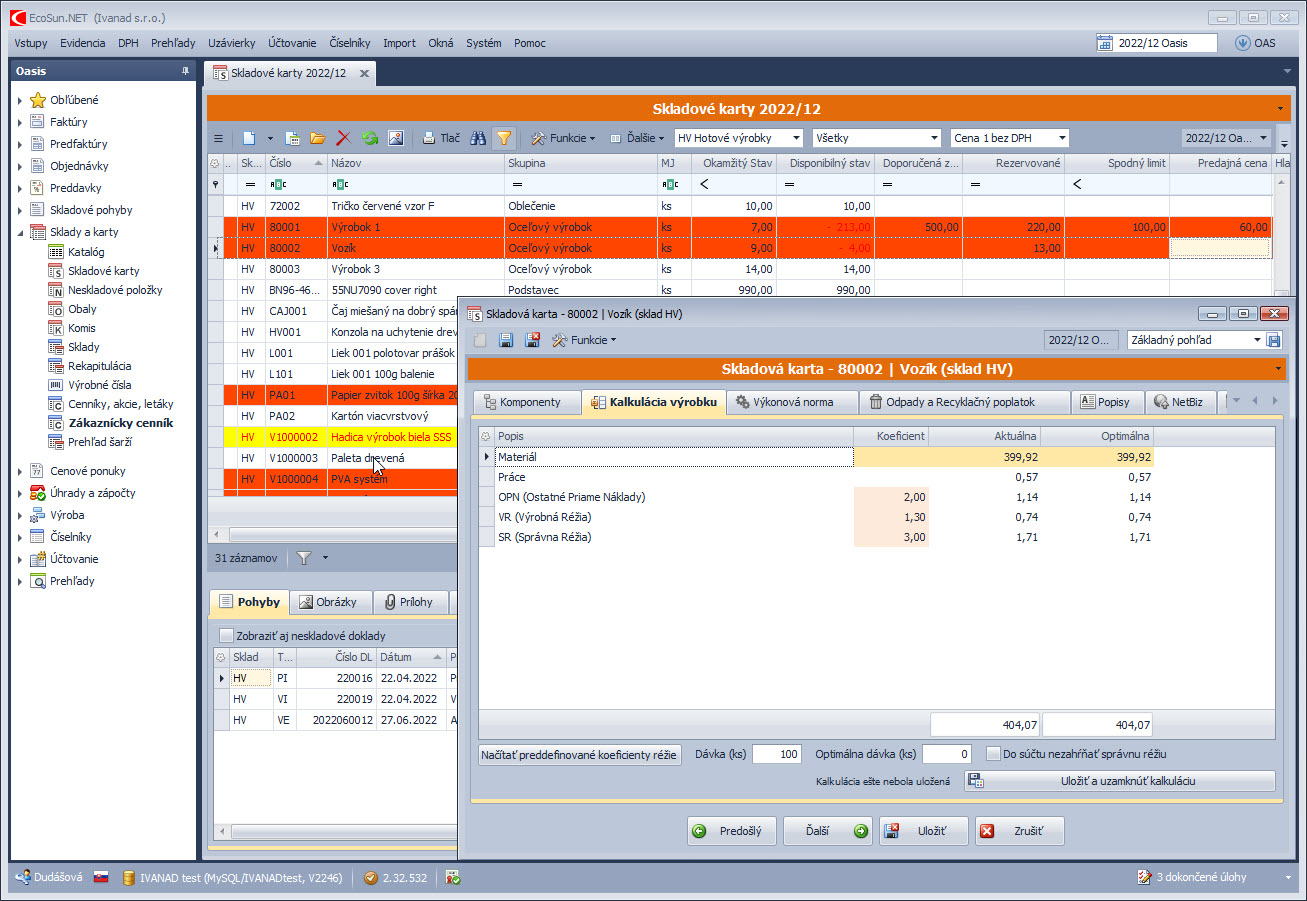This screenshot has height=901, width=1307.
Task: Check 'Zobraziť aj neskladové doklady' box
Action: [x=227, y=635]
